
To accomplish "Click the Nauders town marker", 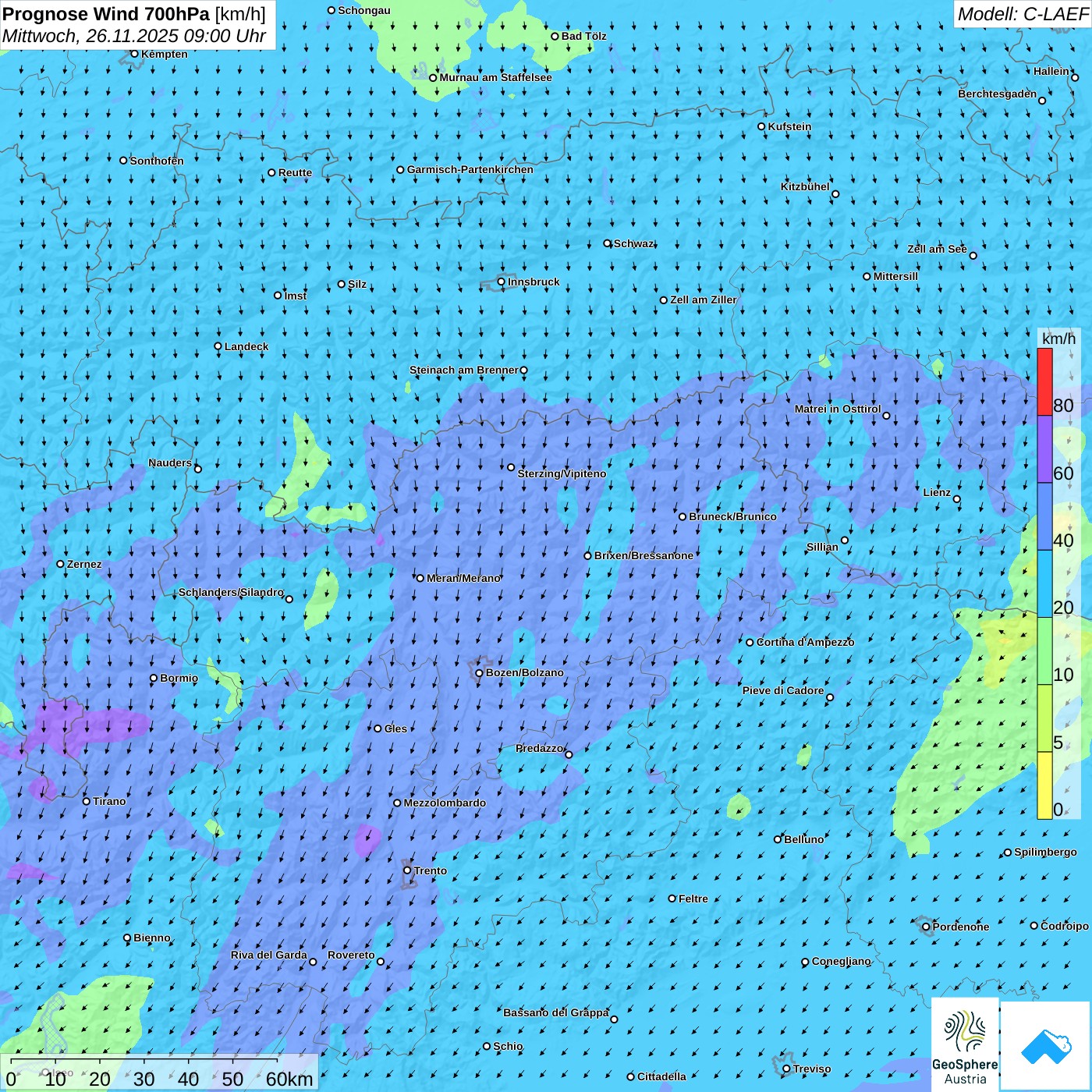I will 198,469.
